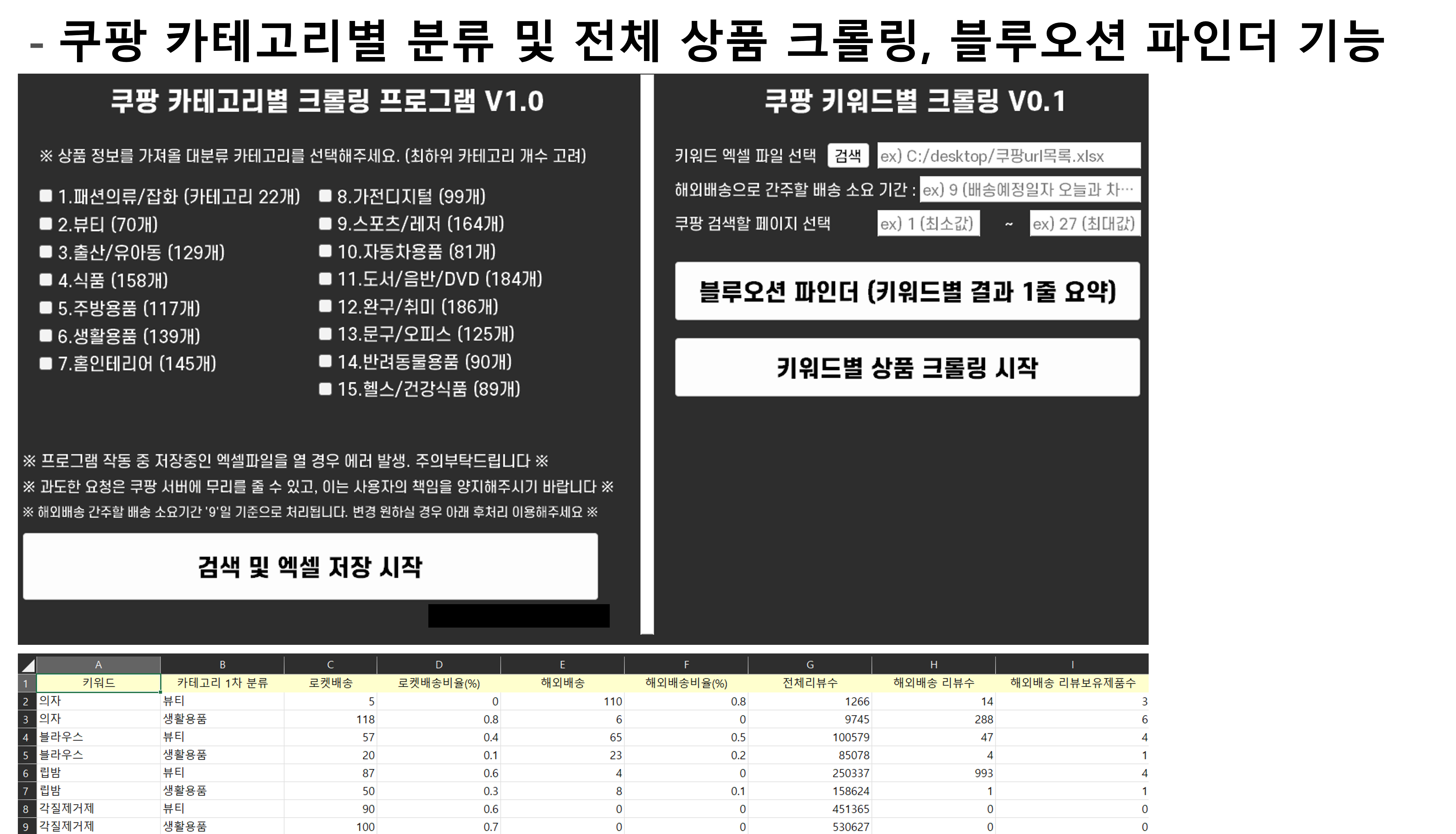1456x834 pixels.
Task: Select the 8.가전디지털 (99개) checkbox
Action: [x=325, y=197]
